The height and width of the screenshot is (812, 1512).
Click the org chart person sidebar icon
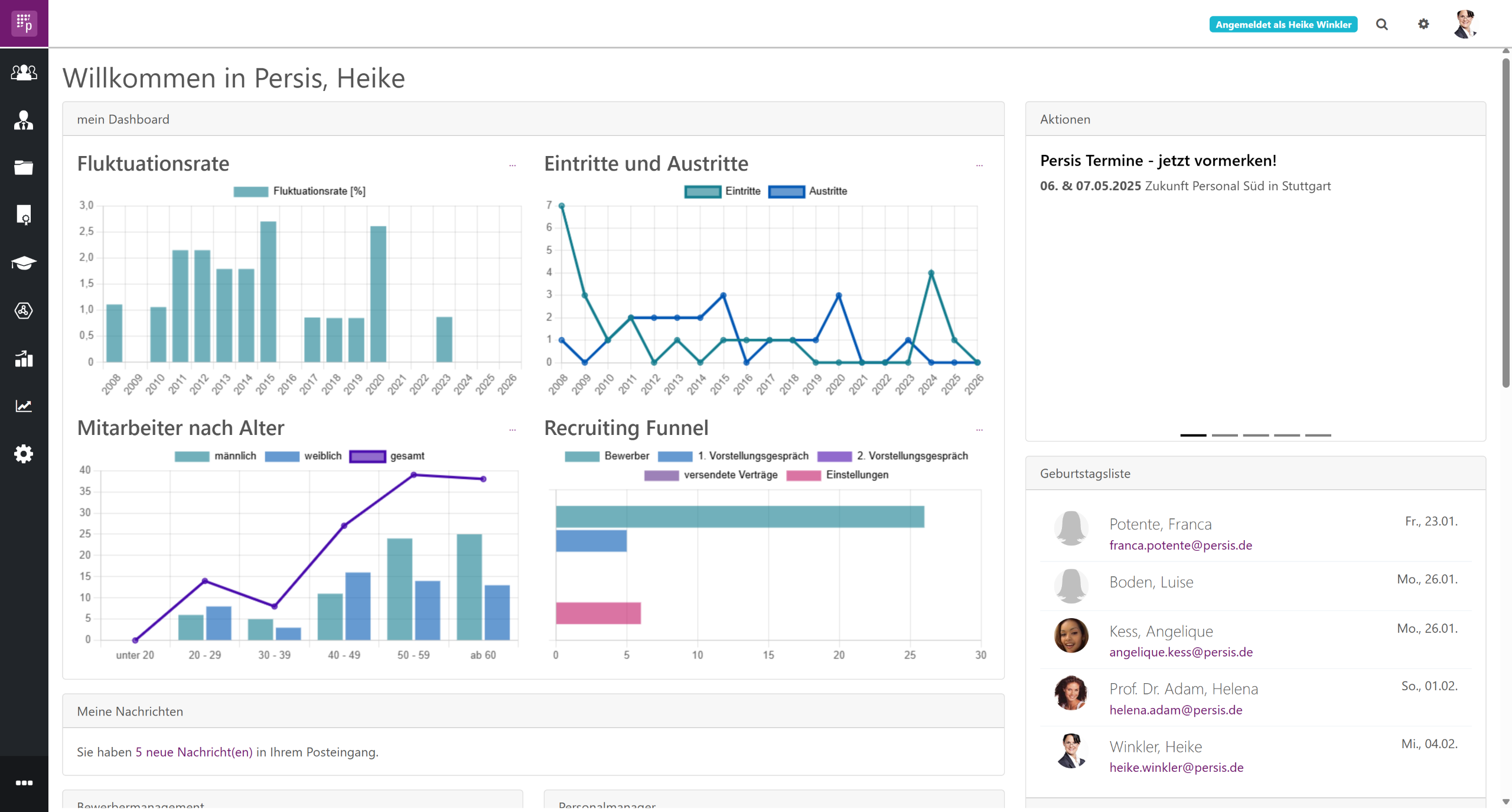(24, 120)
